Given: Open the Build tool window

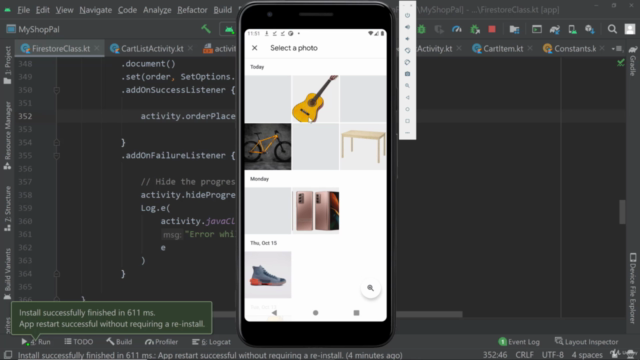Looking at the screenshot, I should click(x=119, y=342).
